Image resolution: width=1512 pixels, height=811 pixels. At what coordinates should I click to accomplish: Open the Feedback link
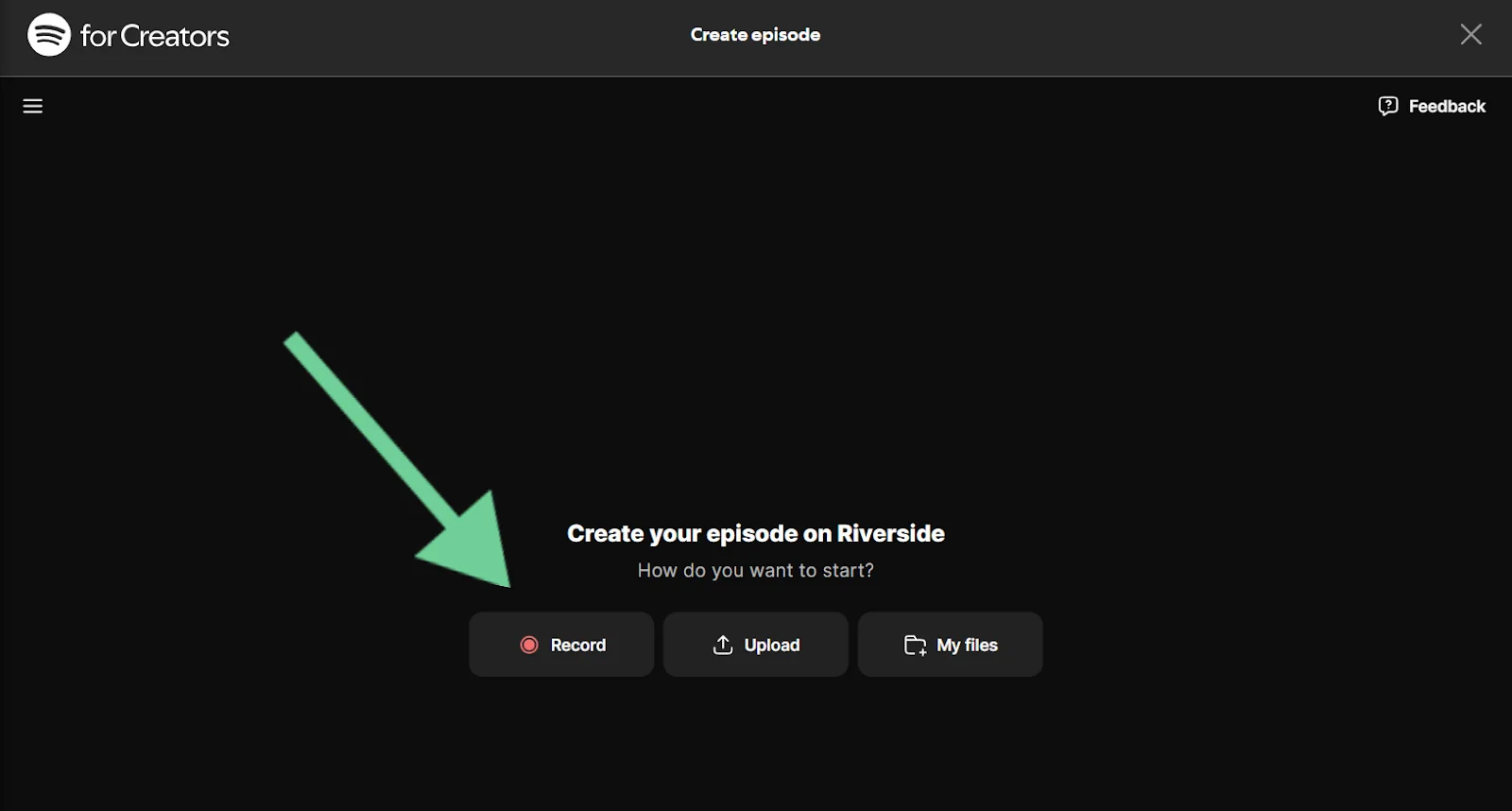click(x=1432, y=106)
